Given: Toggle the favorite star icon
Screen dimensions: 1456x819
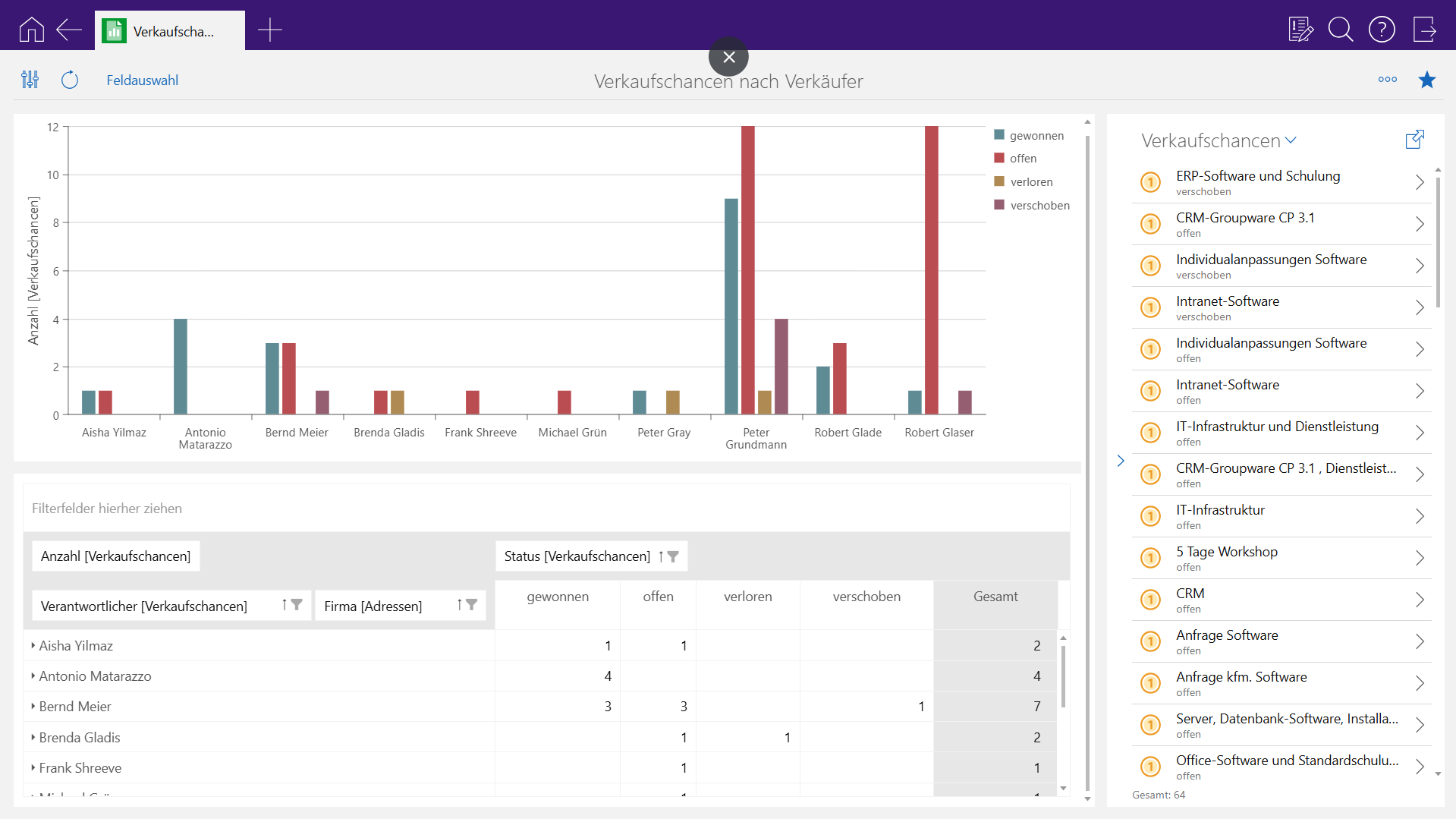Looking at the screenshot, I should coord(1427,80).
